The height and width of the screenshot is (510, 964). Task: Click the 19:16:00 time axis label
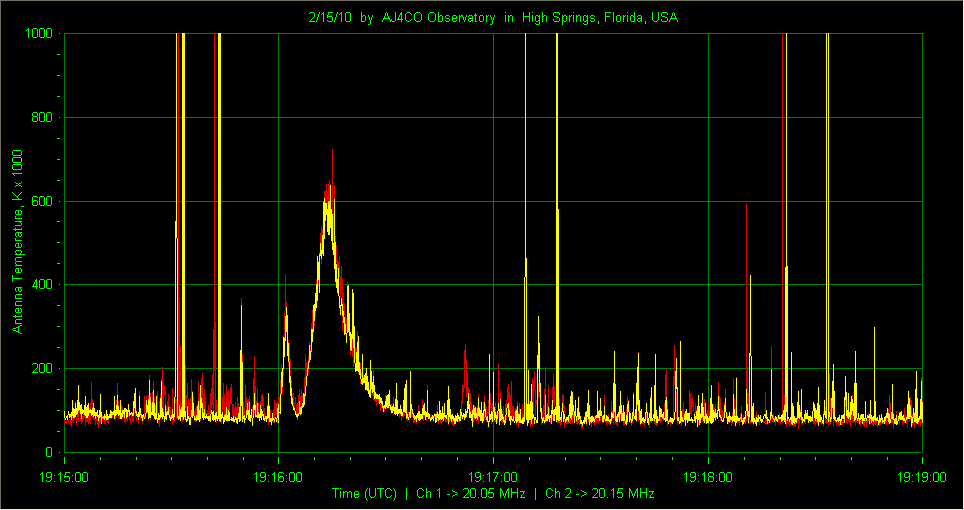pyautogui.click(x=278, y=477)
